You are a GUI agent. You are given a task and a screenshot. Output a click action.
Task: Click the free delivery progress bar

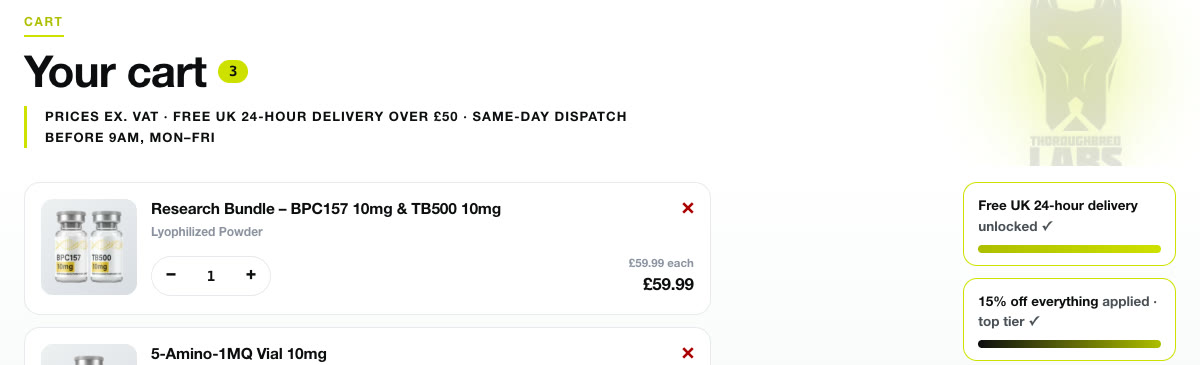click(1069, 248)
